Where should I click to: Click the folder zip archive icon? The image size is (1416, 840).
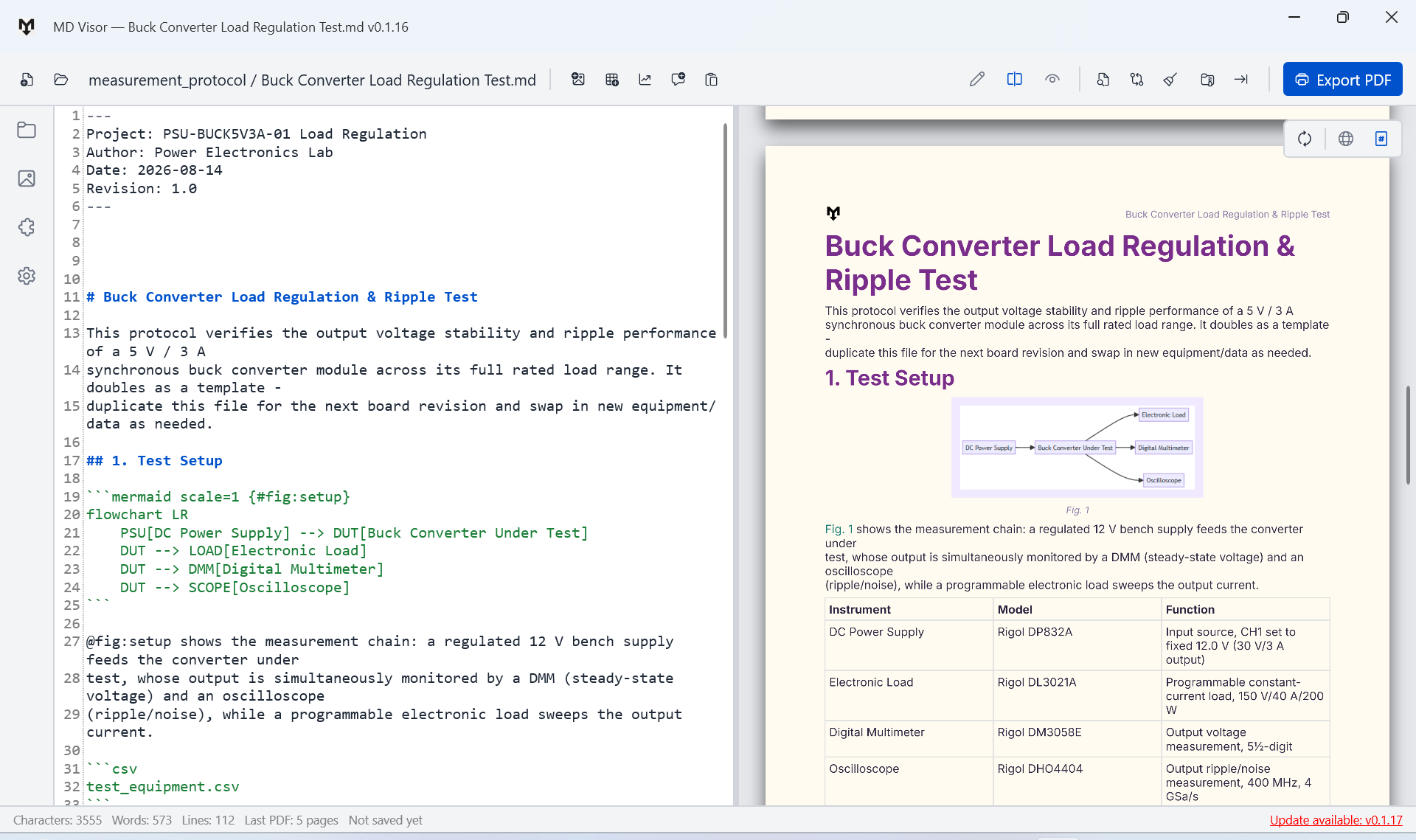click(1208, 80)
